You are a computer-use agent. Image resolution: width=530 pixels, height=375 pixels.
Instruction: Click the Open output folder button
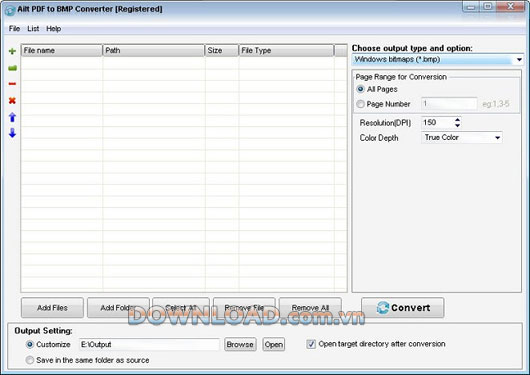274,344
